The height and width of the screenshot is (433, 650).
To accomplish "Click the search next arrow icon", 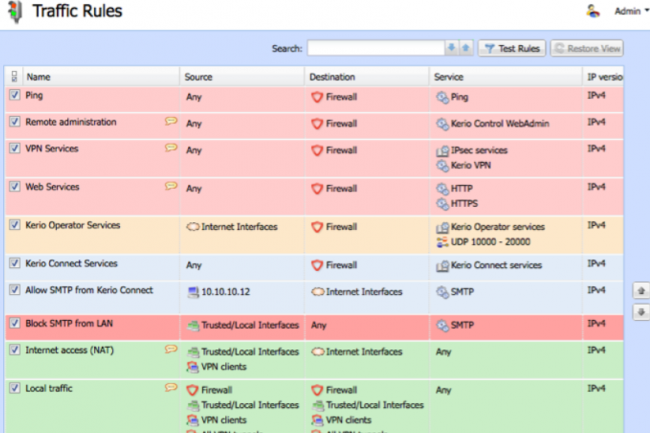I will 465,48.
